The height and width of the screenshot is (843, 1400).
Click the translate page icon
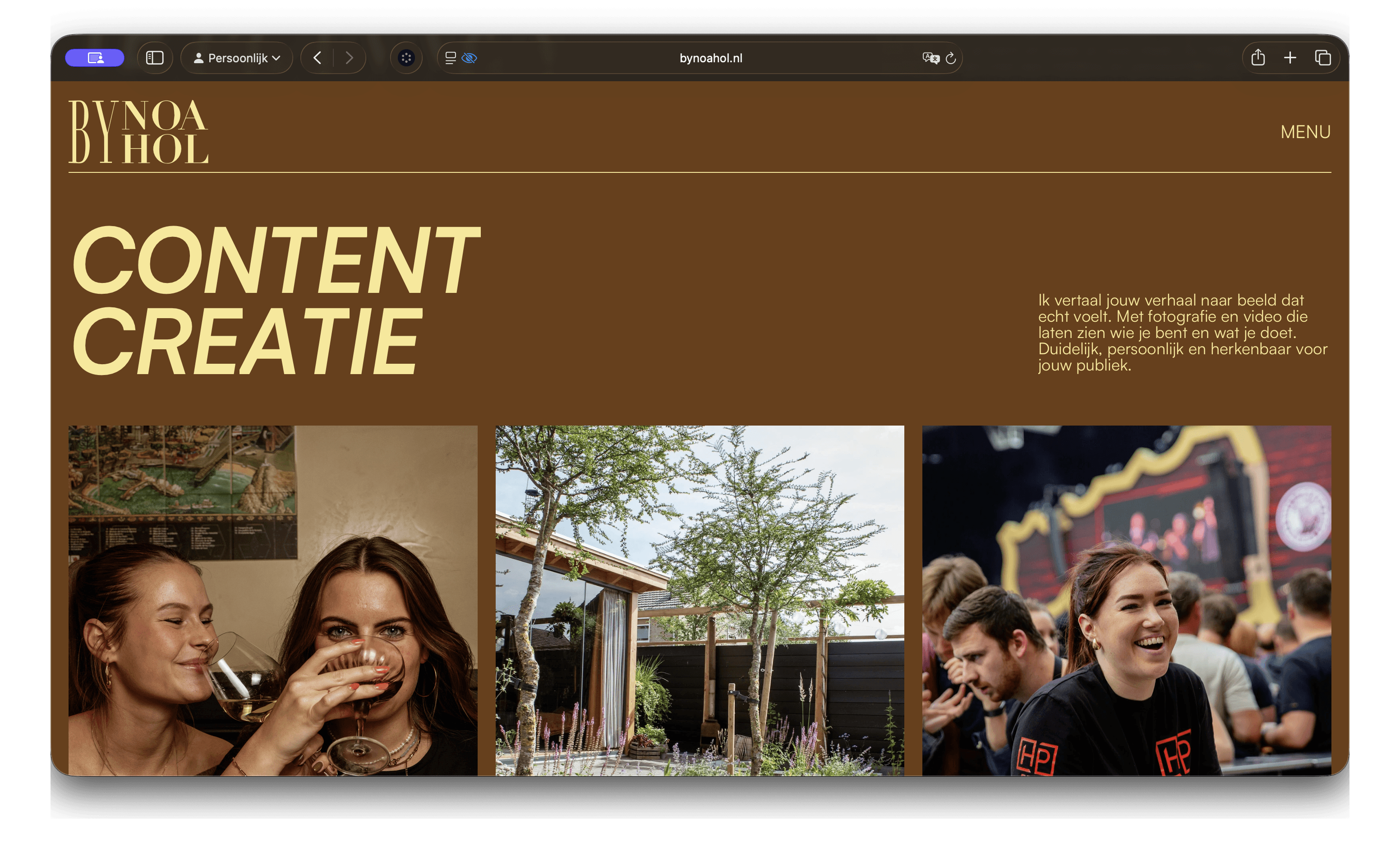[x=930, y=58]
